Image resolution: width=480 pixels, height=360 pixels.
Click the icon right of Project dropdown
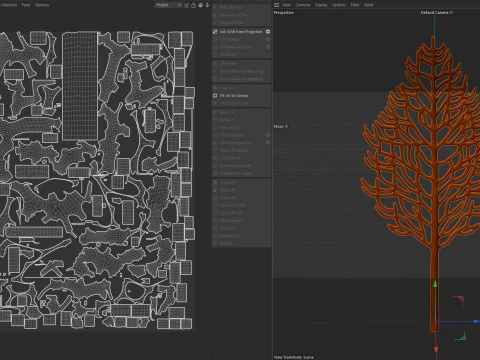(187, 5)
